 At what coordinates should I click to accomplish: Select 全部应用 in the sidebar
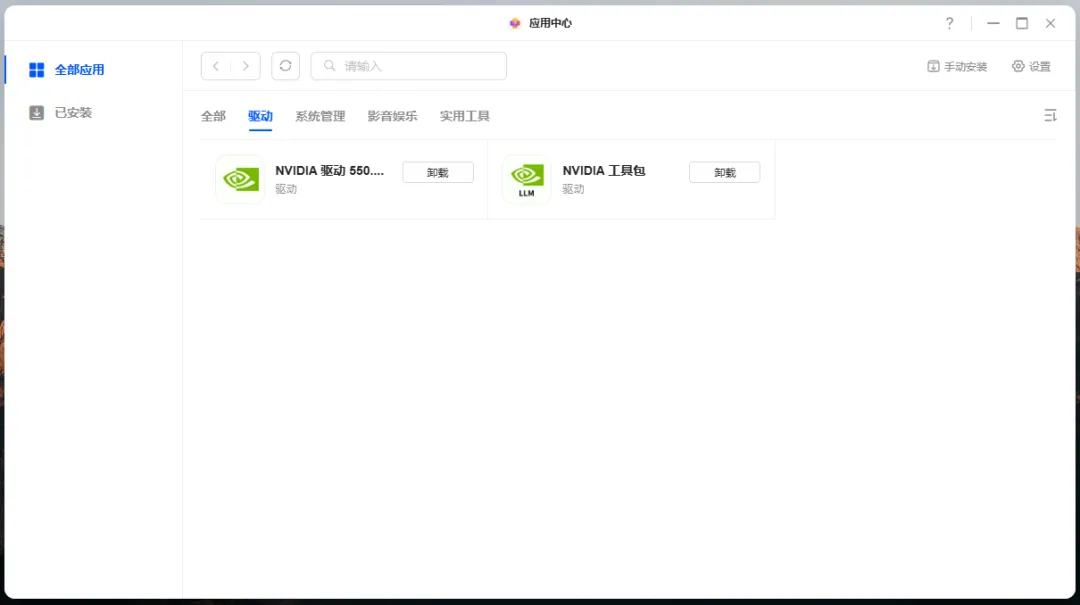[x=79, y=70]
